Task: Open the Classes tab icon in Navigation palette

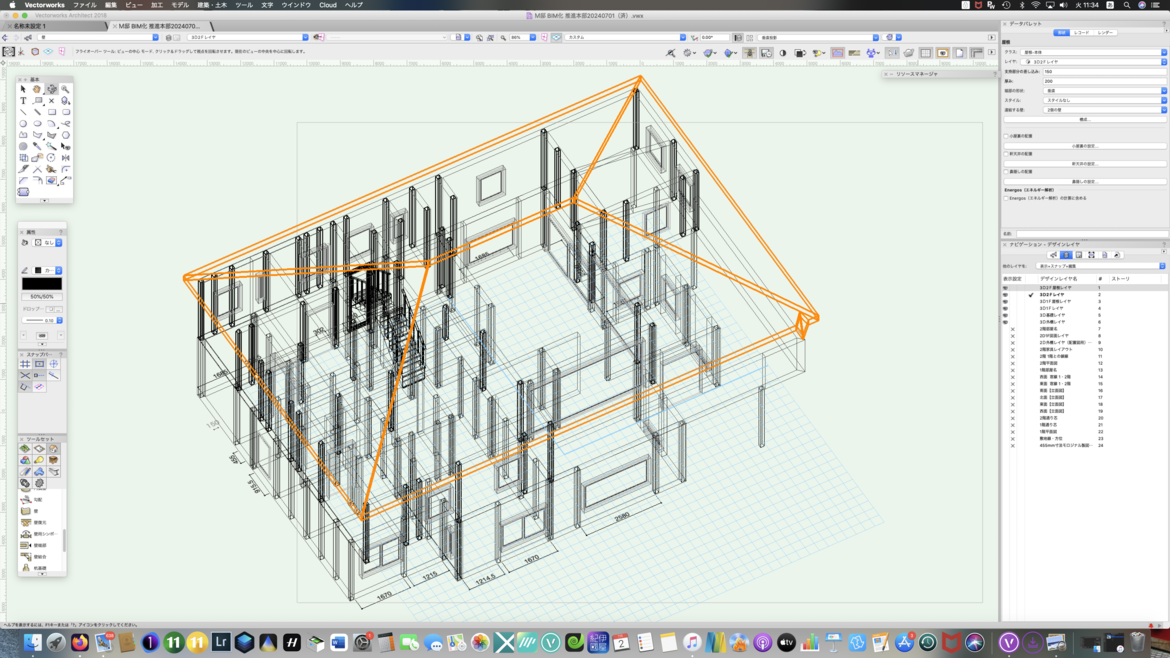Action: pos(1054,255)
